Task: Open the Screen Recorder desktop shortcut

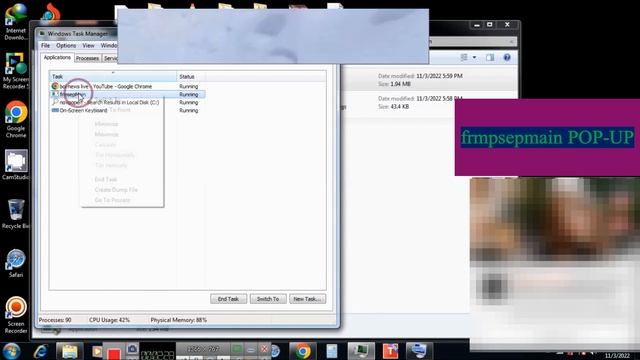Action: click(16, 315)
